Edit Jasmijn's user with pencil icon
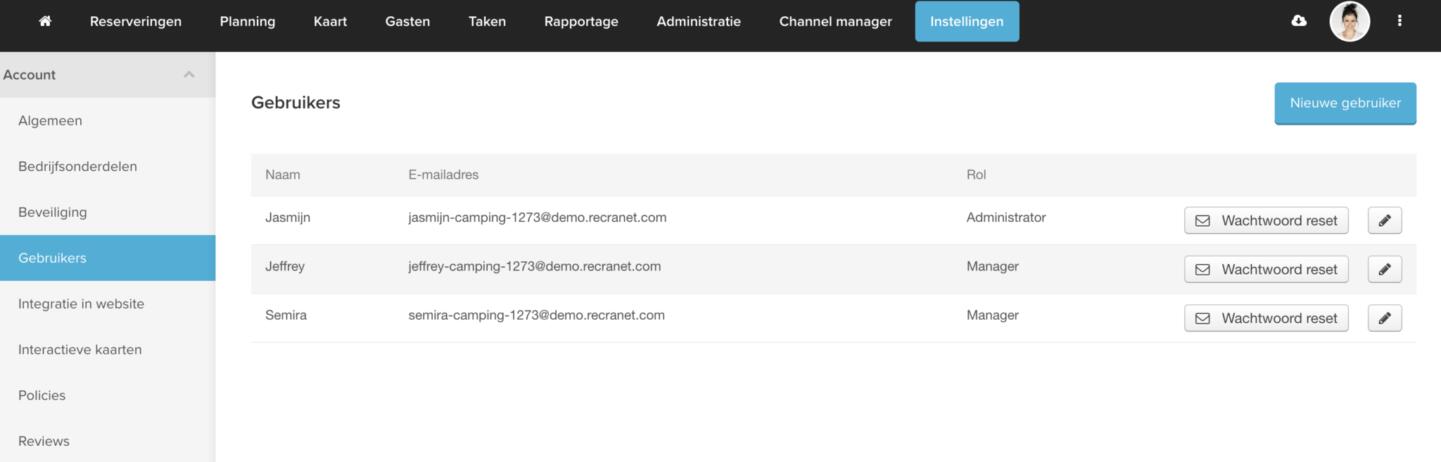 [1384, 221]
